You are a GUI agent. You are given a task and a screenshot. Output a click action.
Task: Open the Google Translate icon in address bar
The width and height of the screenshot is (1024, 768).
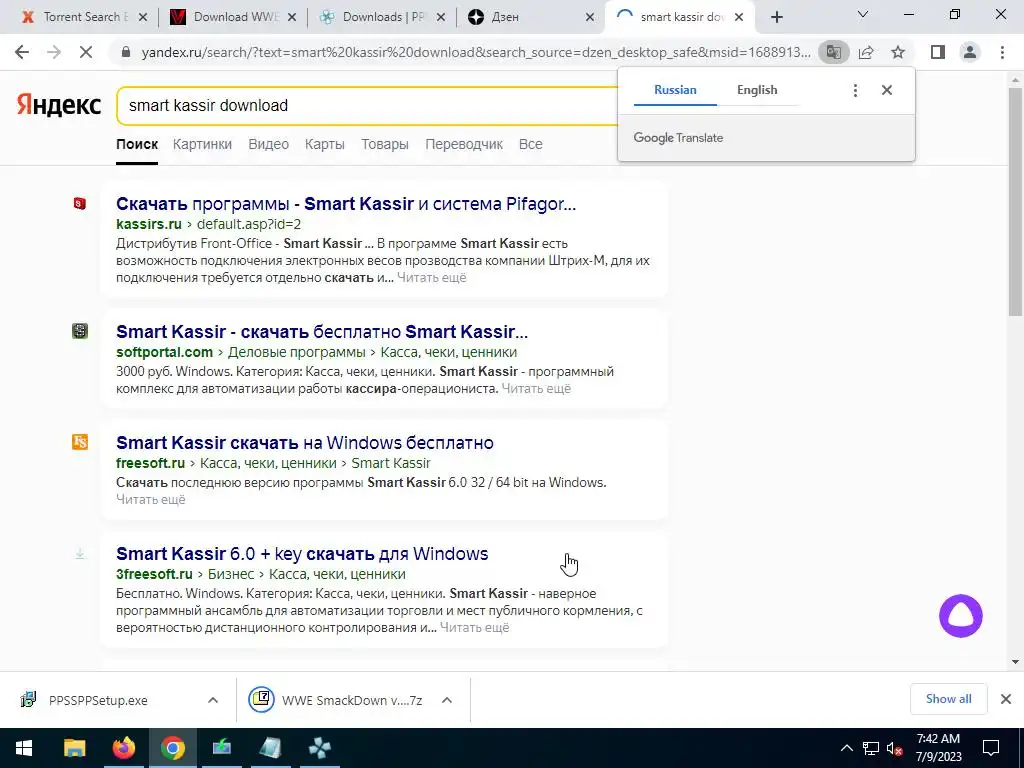click(x=833, y=52)
